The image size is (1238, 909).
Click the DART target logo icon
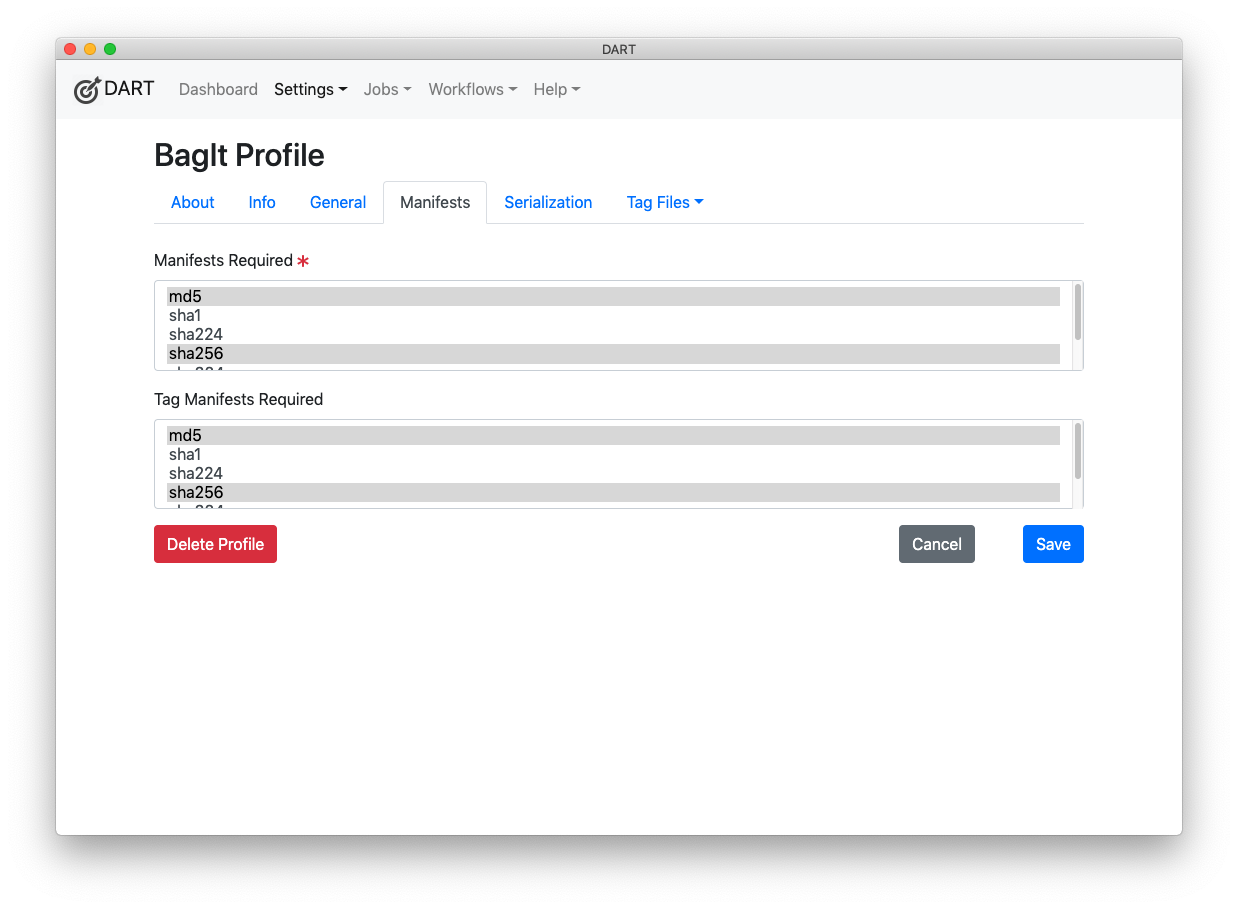[87, 89]
